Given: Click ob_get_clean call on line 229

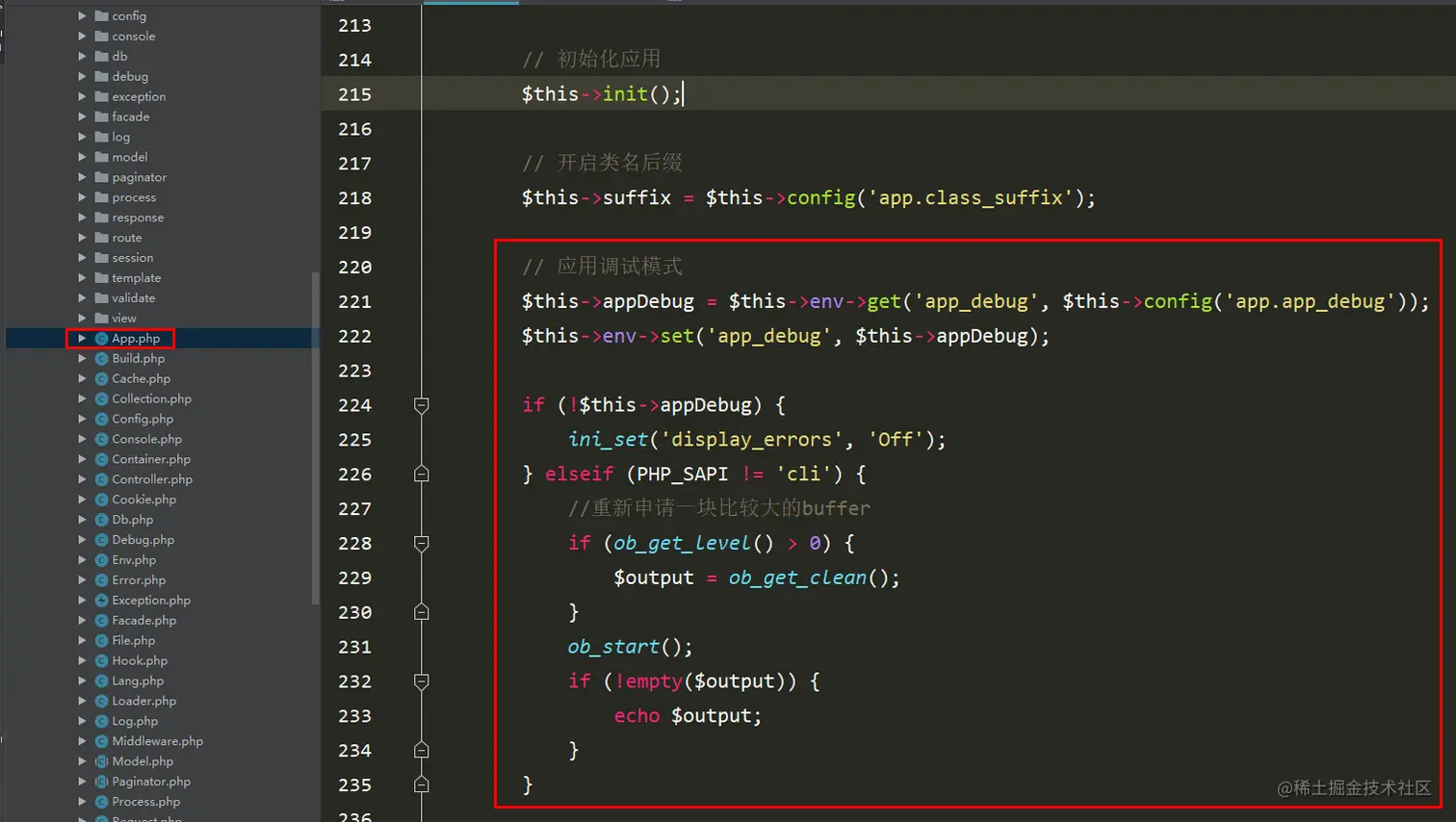Looking at the screenshot, I should 797,578.
